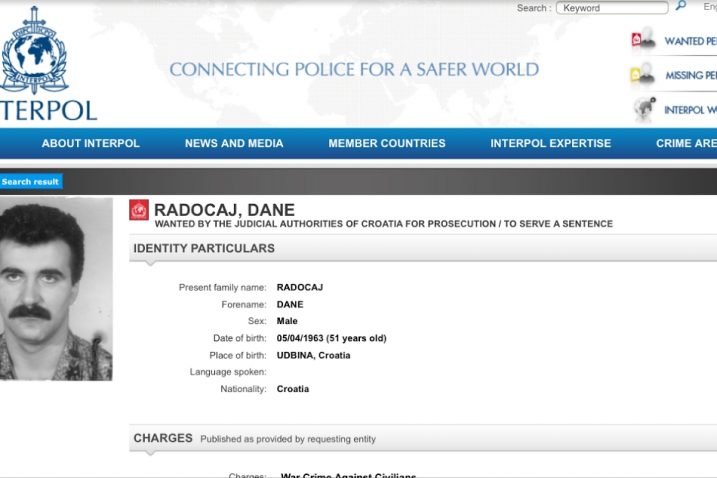Expand the Charges section header
The width and height of the screenshot is (717, 478).
click(163, 438)
